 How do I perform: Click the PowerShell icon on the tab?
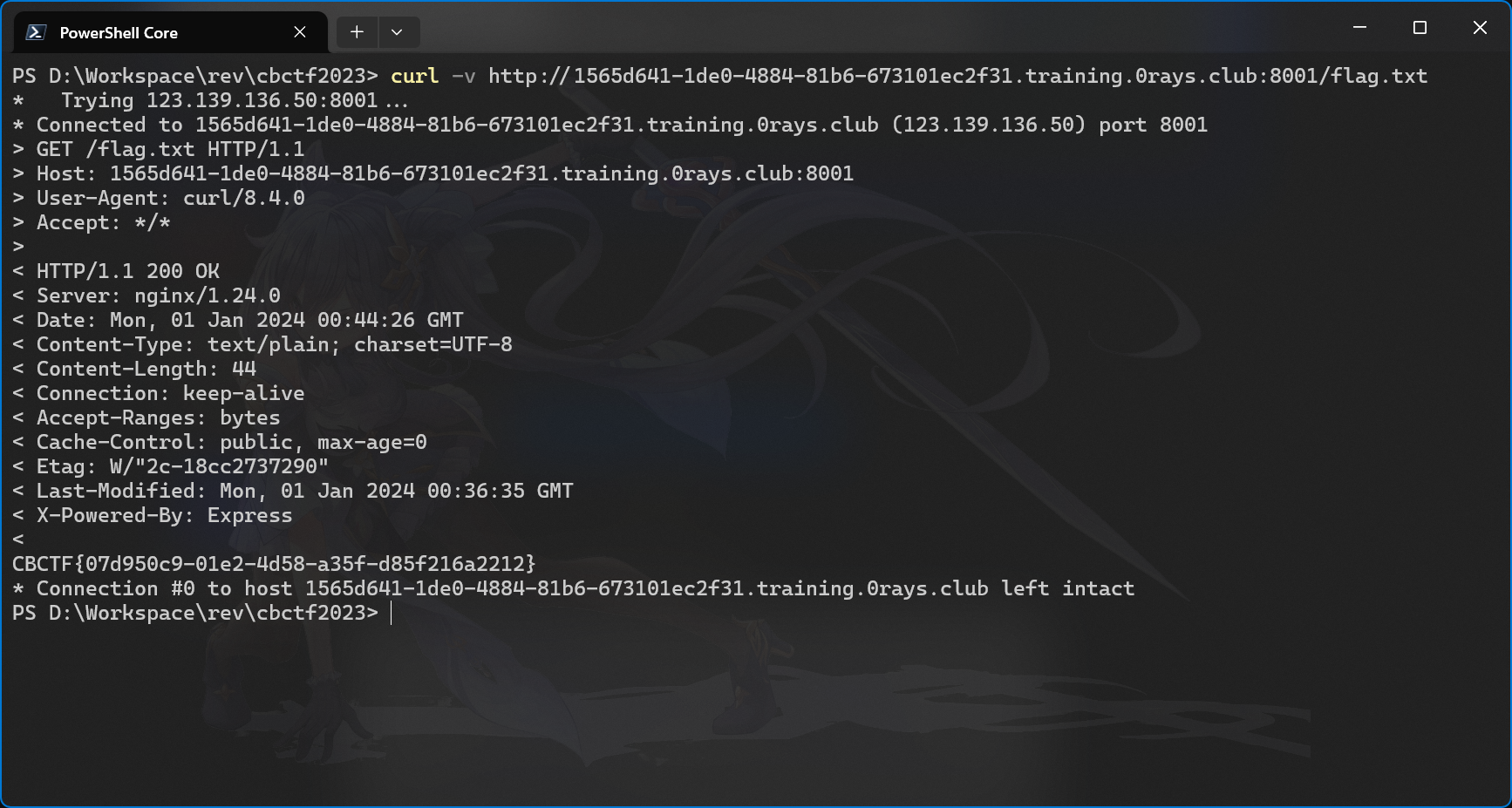(36, 33)
